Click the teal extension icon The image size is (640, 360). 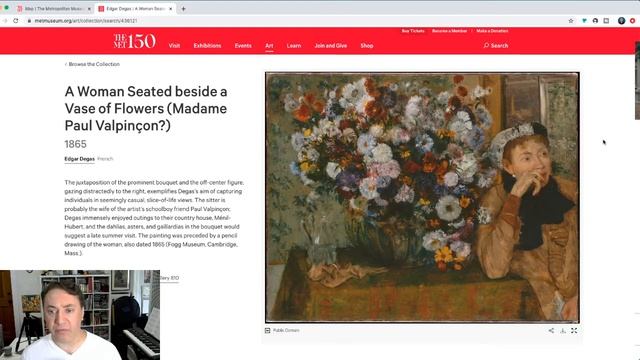(584, 21)
